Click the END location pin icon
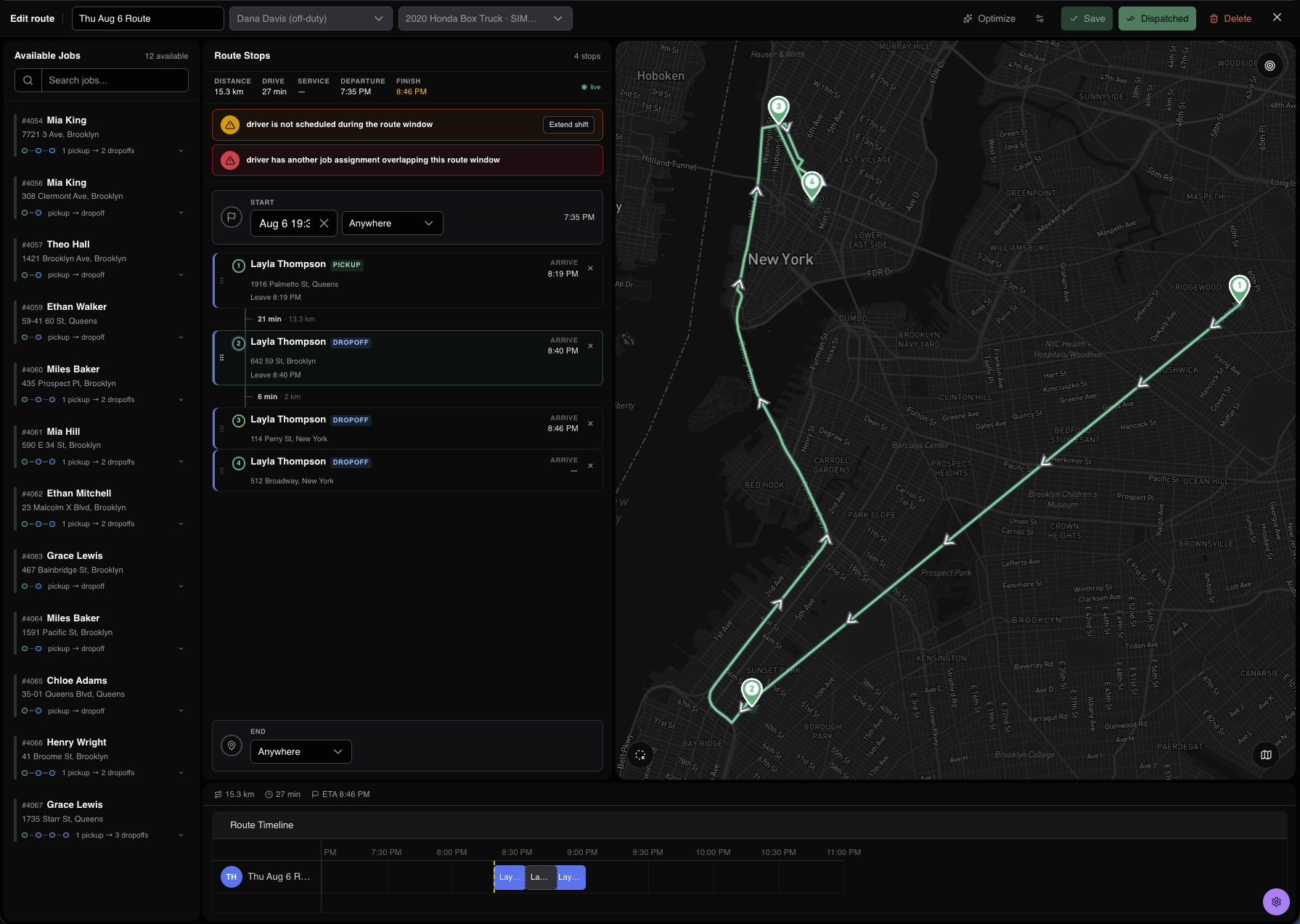The width and height of the screenshot is (1300, 924). [232, 745]
